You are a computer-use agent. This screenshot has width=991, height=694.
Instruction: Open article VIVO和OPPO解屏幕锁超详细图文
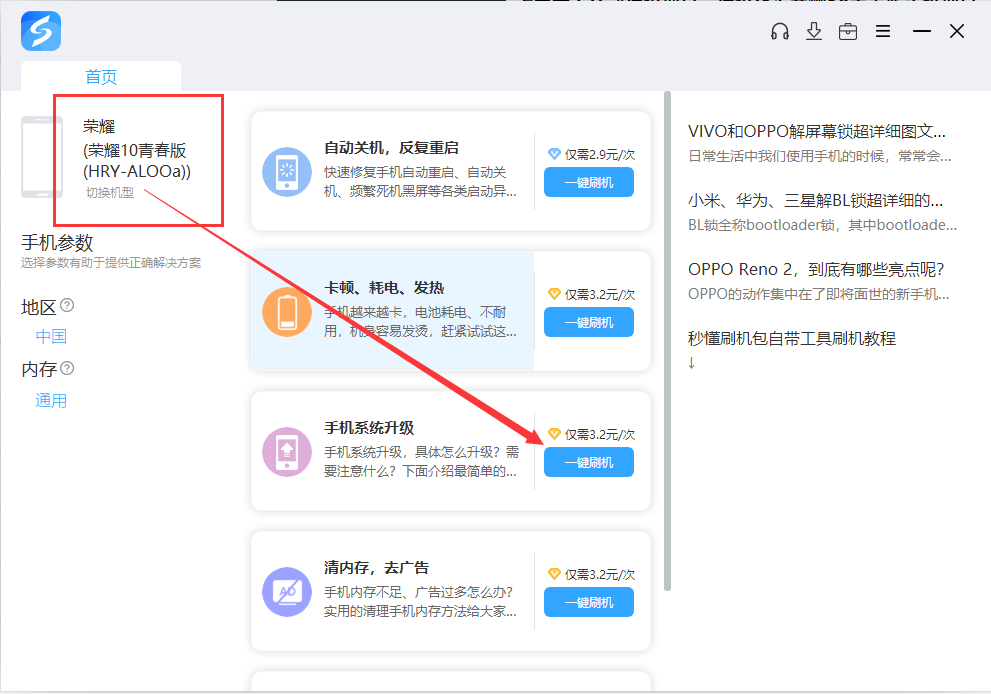[x=817, y=131]
